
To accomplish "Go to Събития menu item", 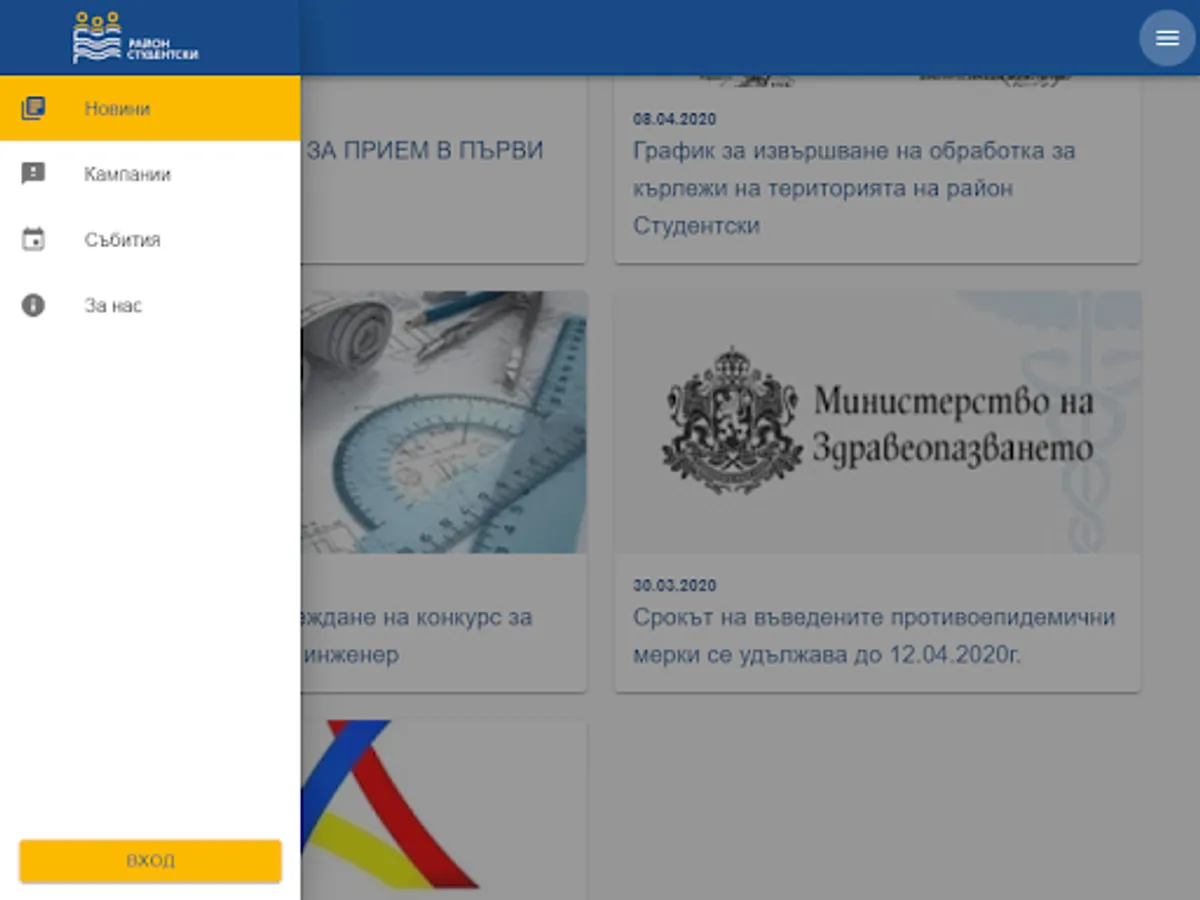I will (x=150, y=240).
